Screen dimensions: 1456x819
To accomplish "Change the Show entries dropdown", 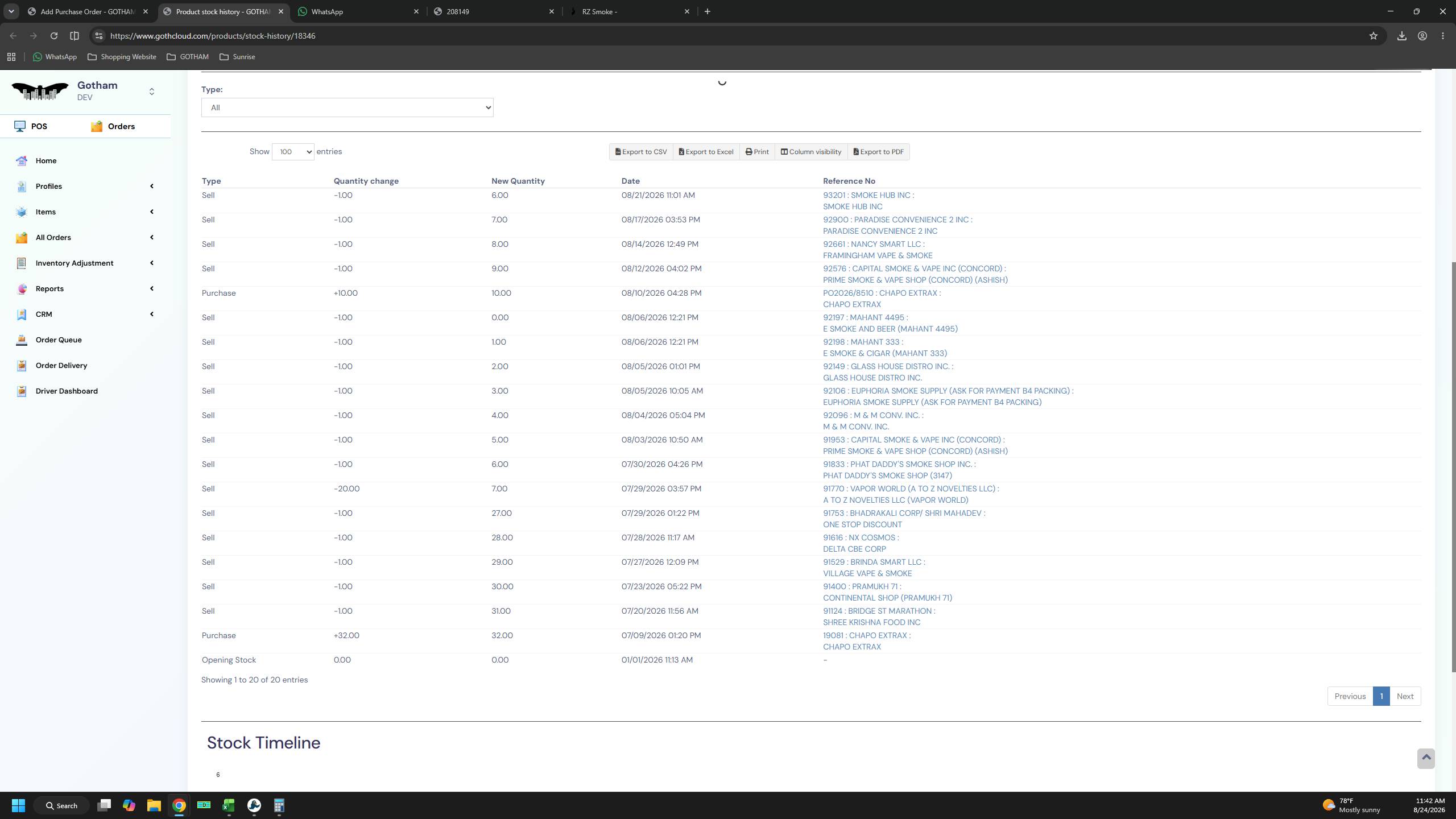I will (293, 152).
